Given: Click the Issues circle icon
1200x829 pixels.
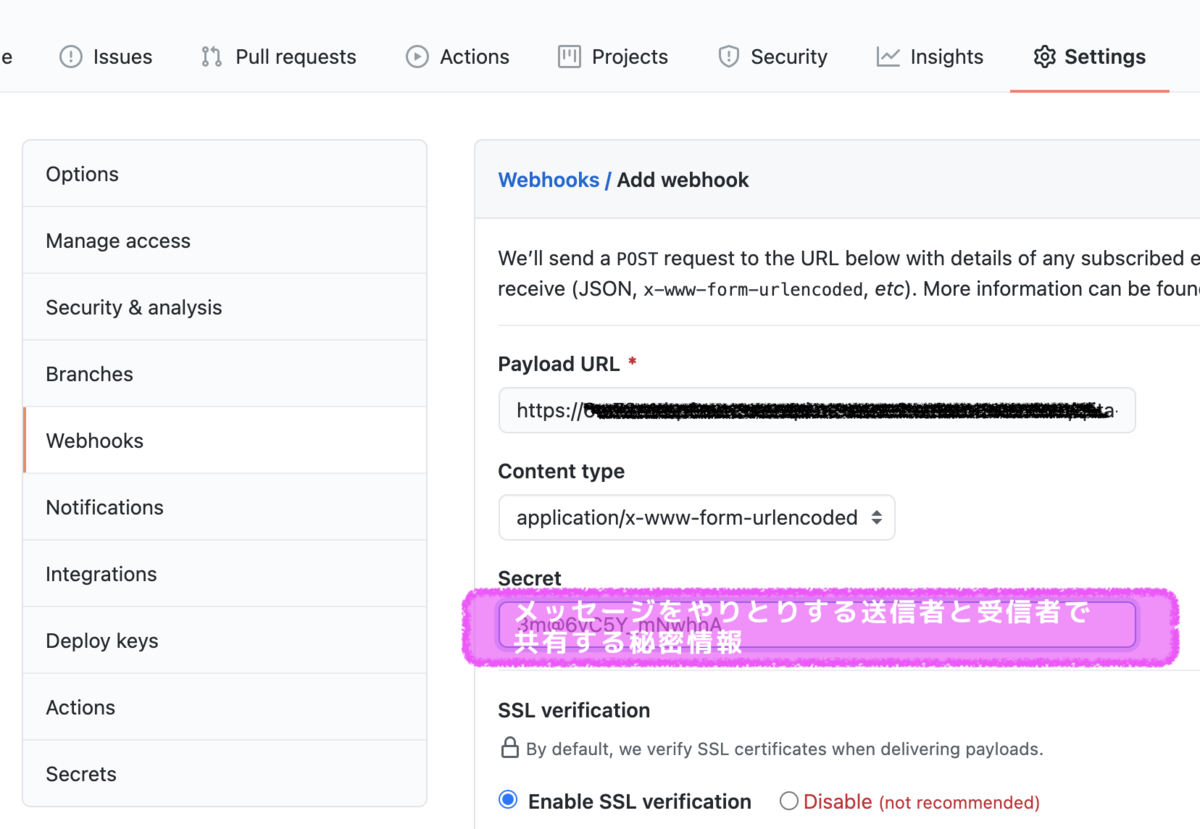Looking at the screenshot, I should click(71, 57).
